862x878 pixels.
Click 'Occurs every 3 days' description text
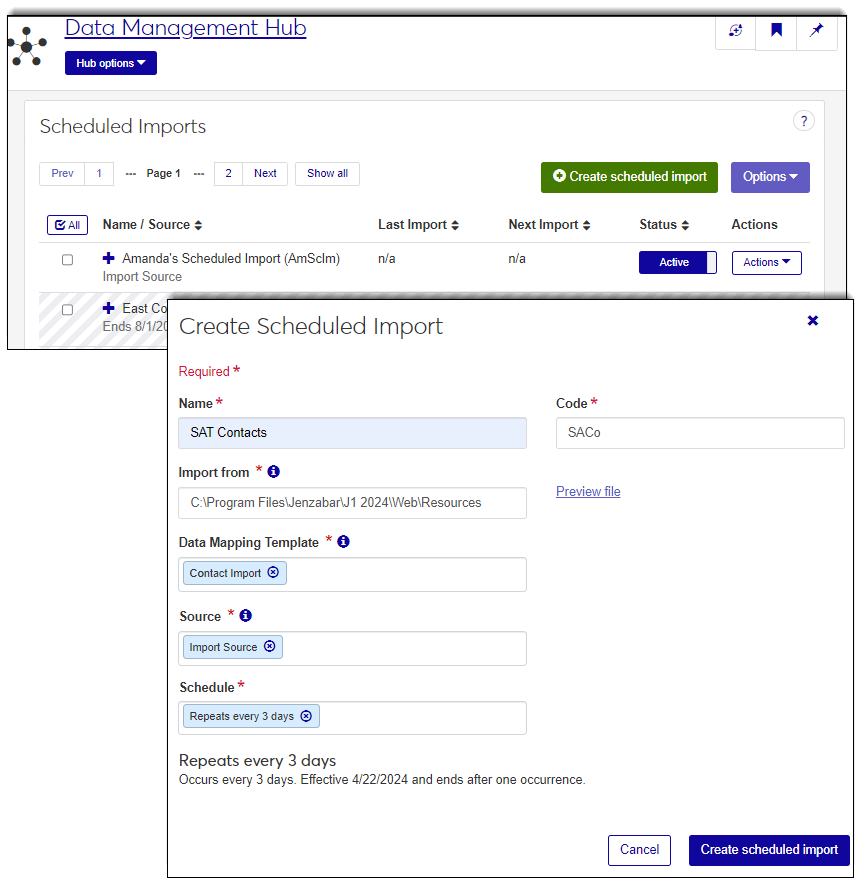click(x=381, y=779)
